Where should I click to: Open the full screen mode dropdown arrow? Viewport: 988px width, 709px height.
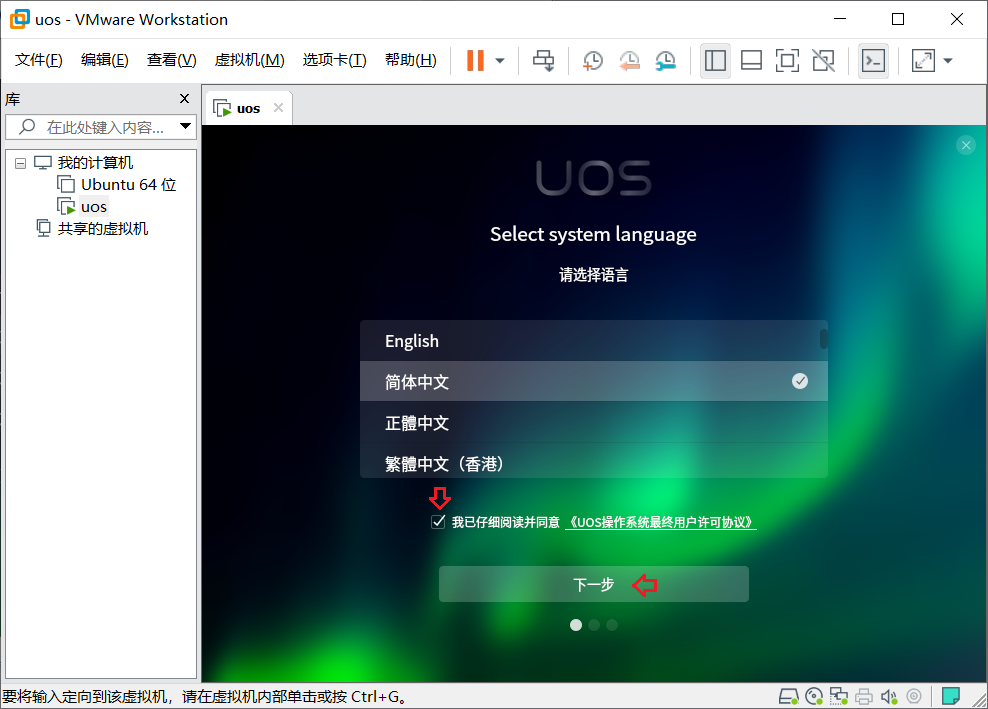[x=948, y=60]
